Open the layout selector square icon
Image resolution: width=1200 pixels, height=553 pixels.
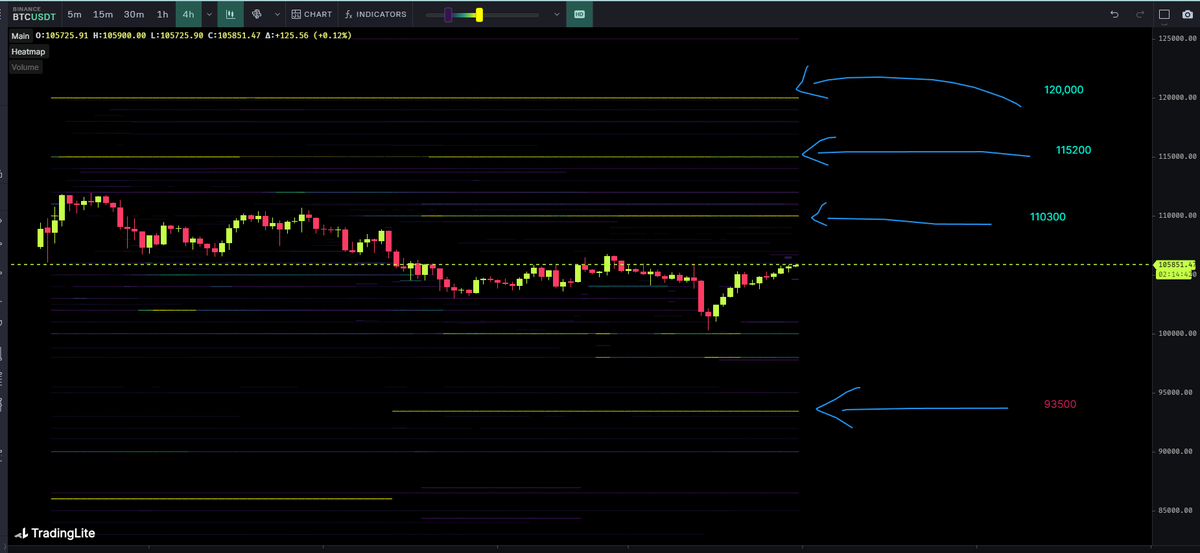(1164, 14)
